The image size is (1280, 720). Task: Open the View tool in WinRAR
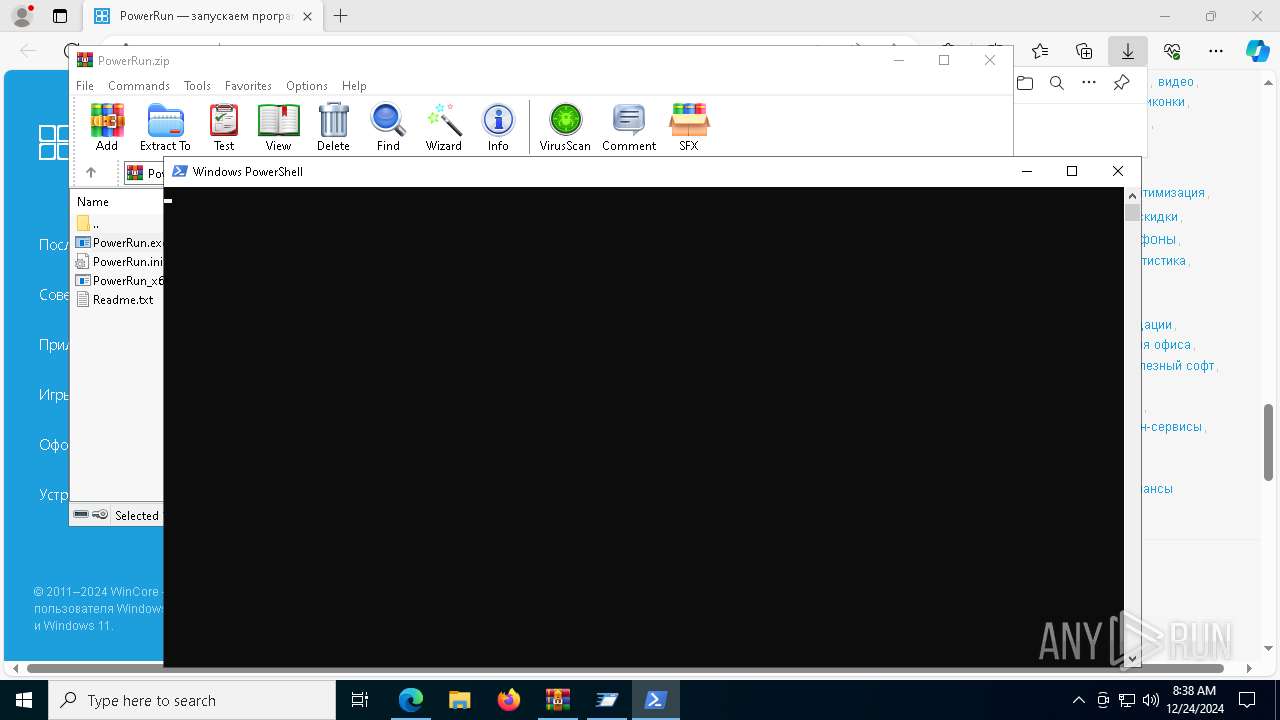pyautogui.click(x=278, y=127)
